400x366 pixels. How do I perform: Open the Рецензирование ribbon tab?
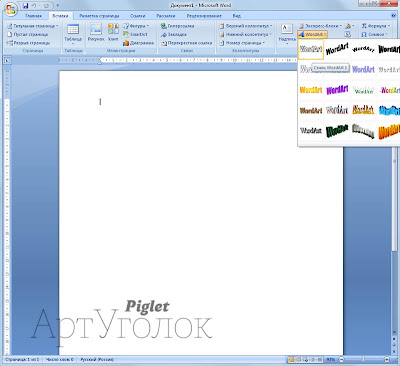point(204,16)
